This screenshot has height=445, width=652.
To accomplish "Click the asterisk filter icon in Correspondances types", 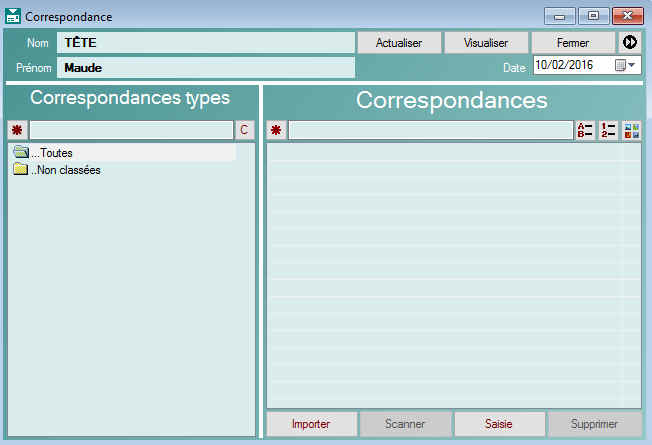I will point(17,131).
